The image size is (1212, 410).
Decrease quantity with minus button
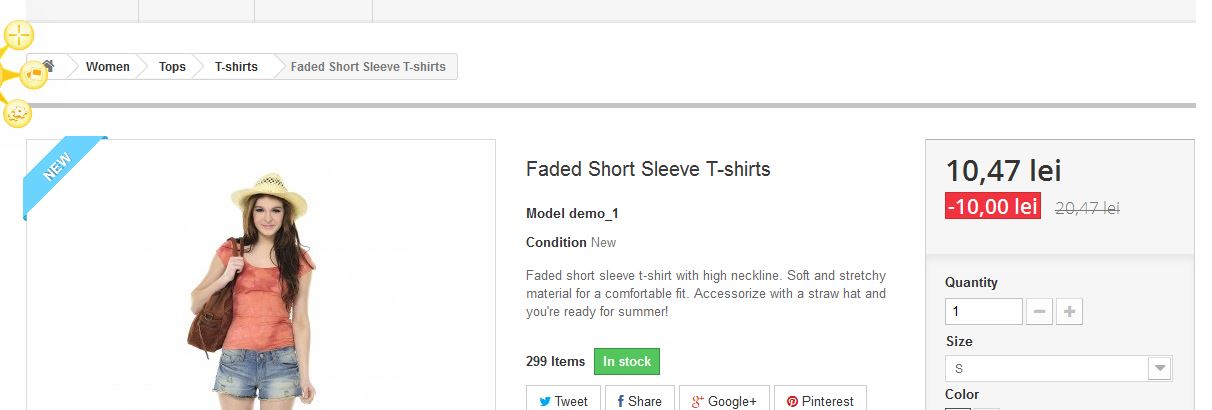coord(1040,312)
